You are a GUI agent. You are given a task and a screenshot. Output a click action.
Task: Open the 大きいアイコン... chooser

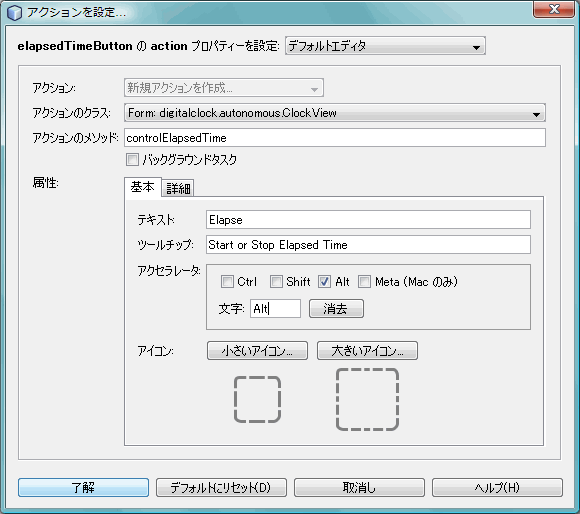coord(367,351)
